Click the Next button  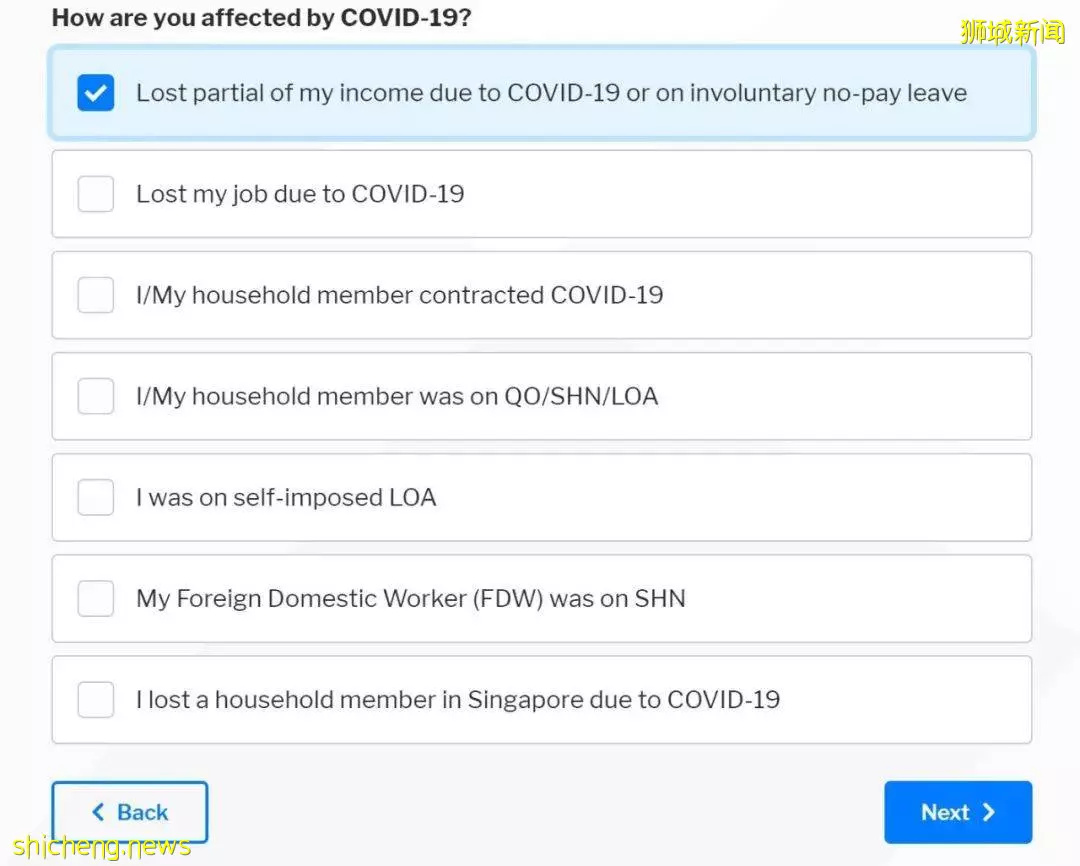tap(958, 812)
